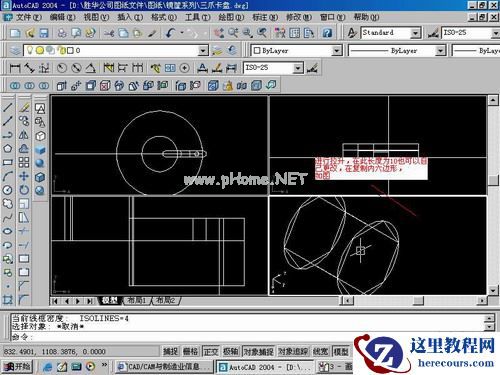500x375 pixels.
Task: Switch to the 布局1 layout tab
Action: 137,301
